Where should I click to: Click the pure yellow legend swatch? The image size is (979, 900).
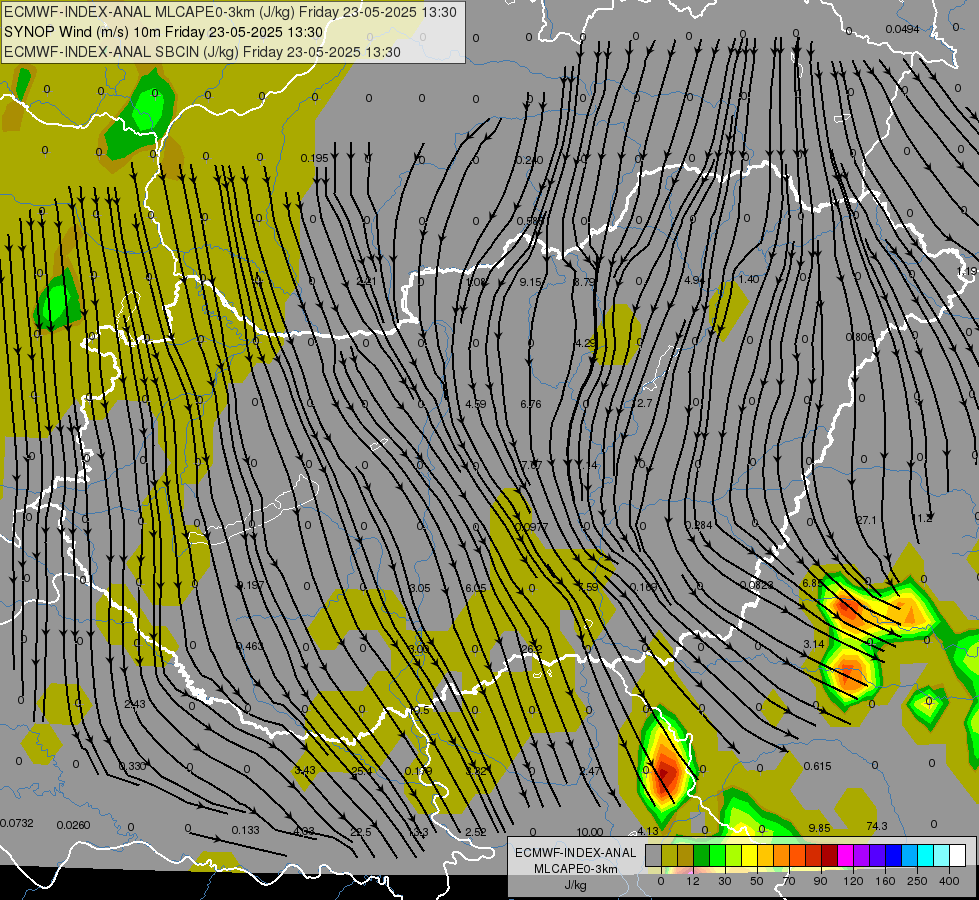[x=749, y=856]
